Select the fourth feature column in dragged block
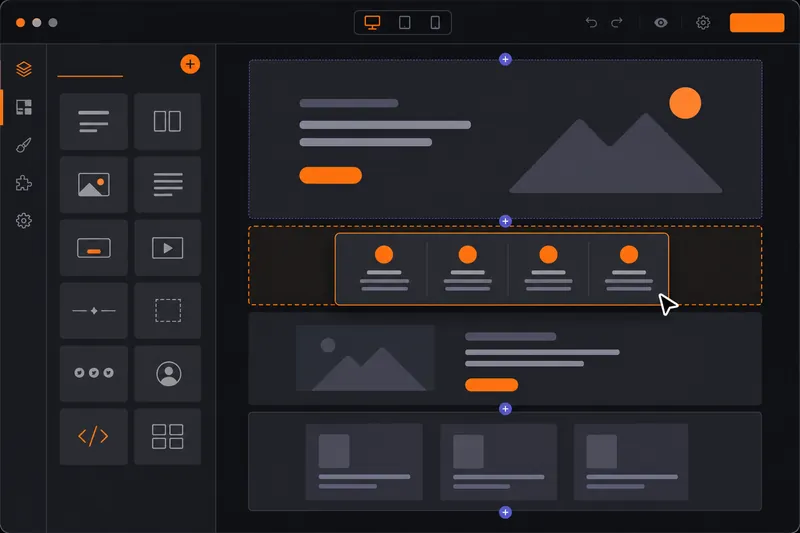Screen dimensions: 800x533 click(629, 268)
